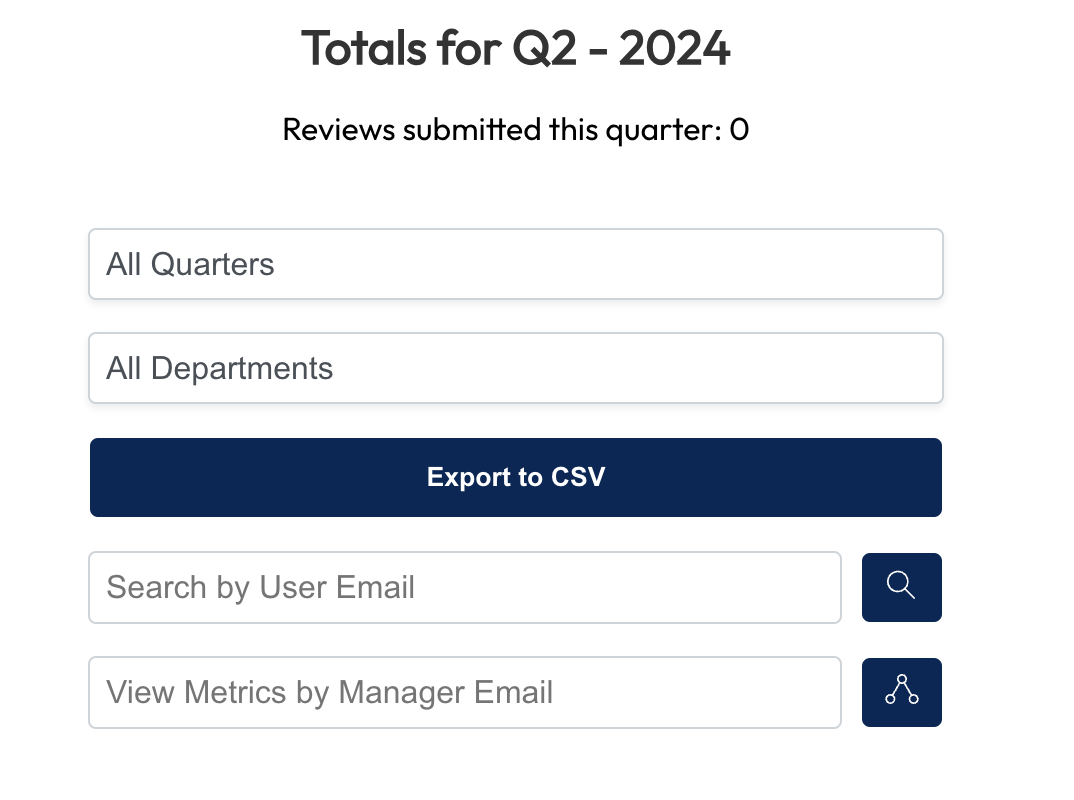The height and width of the screenshot is (800, 1074).
Task: Click the org-tree button beside manager email
Action: point(901,692)
